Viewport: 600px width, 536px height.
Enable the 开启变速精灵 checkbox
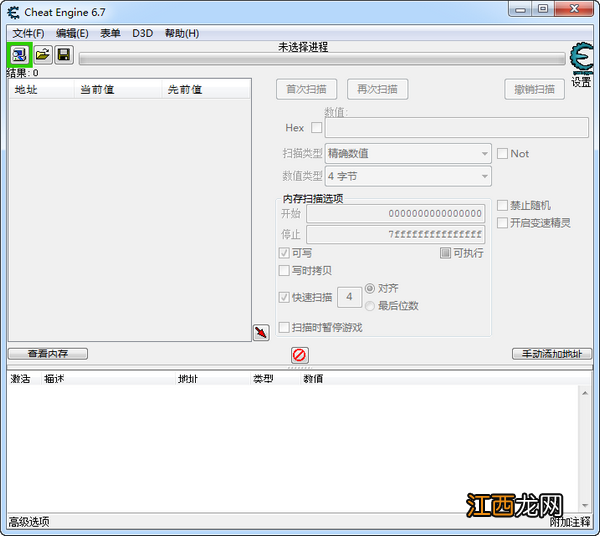tap(502, 223)
